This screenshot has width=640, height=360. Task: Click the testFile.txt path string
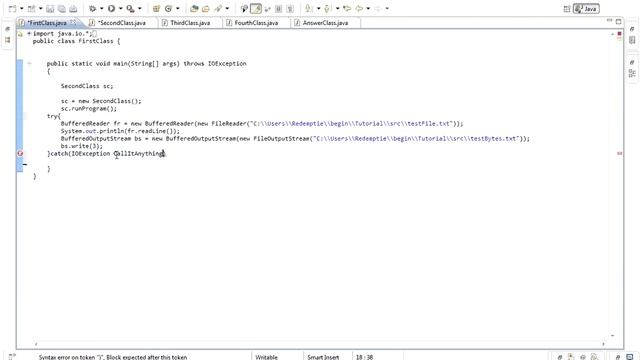[x=351, y=124]
